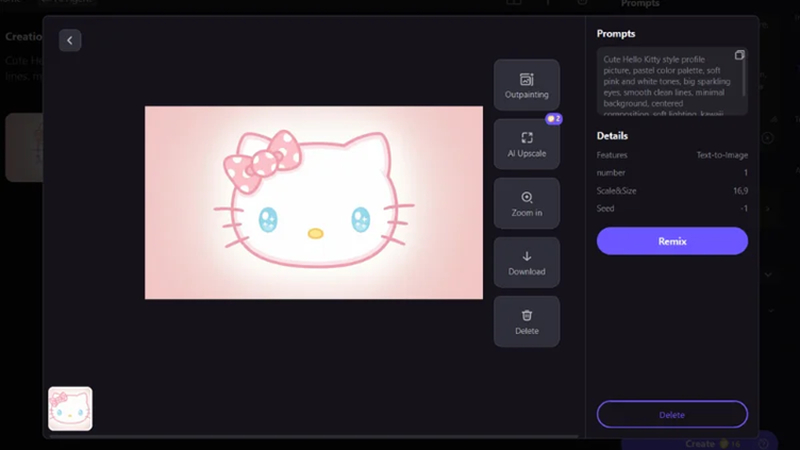Image resolution: width=800 pixels, height=450 pixels.
Task: Click the prompt text starting 'Cute Hello Kitty style'
Action: [x=667, y=86]
